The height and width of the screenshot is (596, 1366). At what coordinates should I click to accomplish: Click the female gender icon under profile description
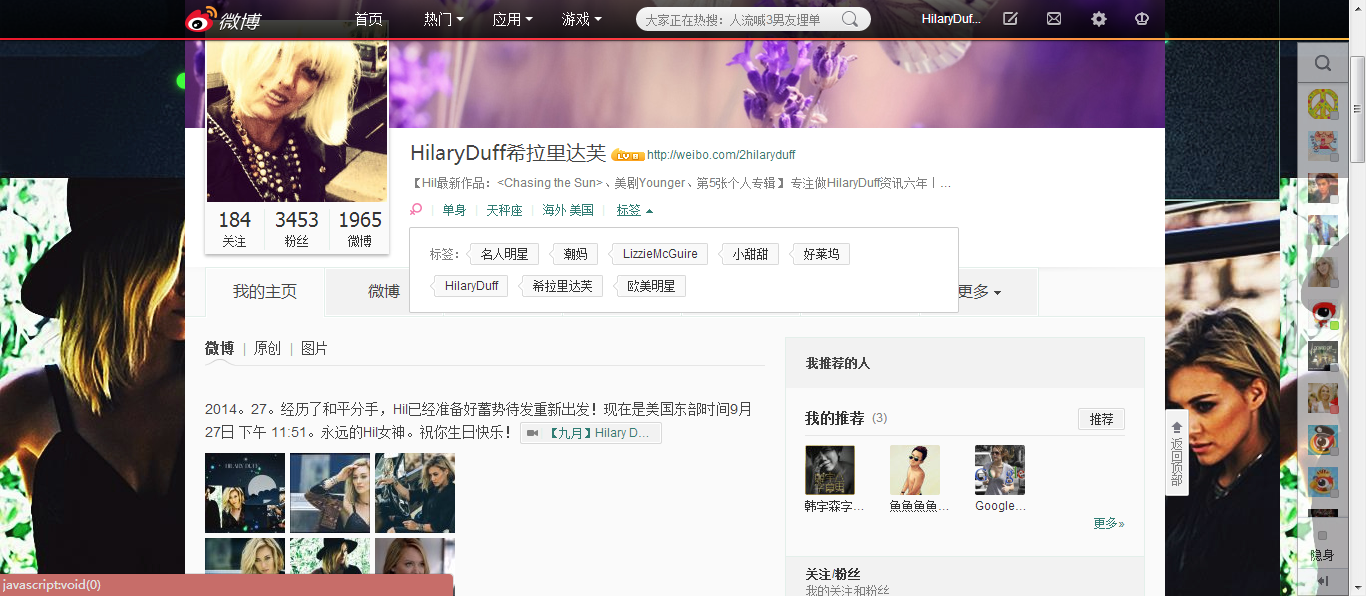point(417,210)
